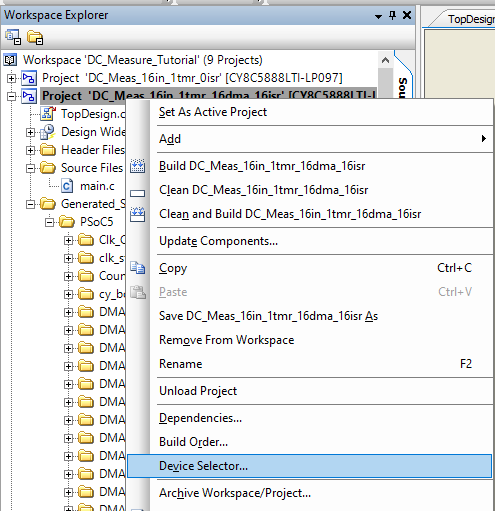The height and width of the screenshot is (511, 495).
Task: Select the TopDesign file tree item
Action: (x=93, y=114)
